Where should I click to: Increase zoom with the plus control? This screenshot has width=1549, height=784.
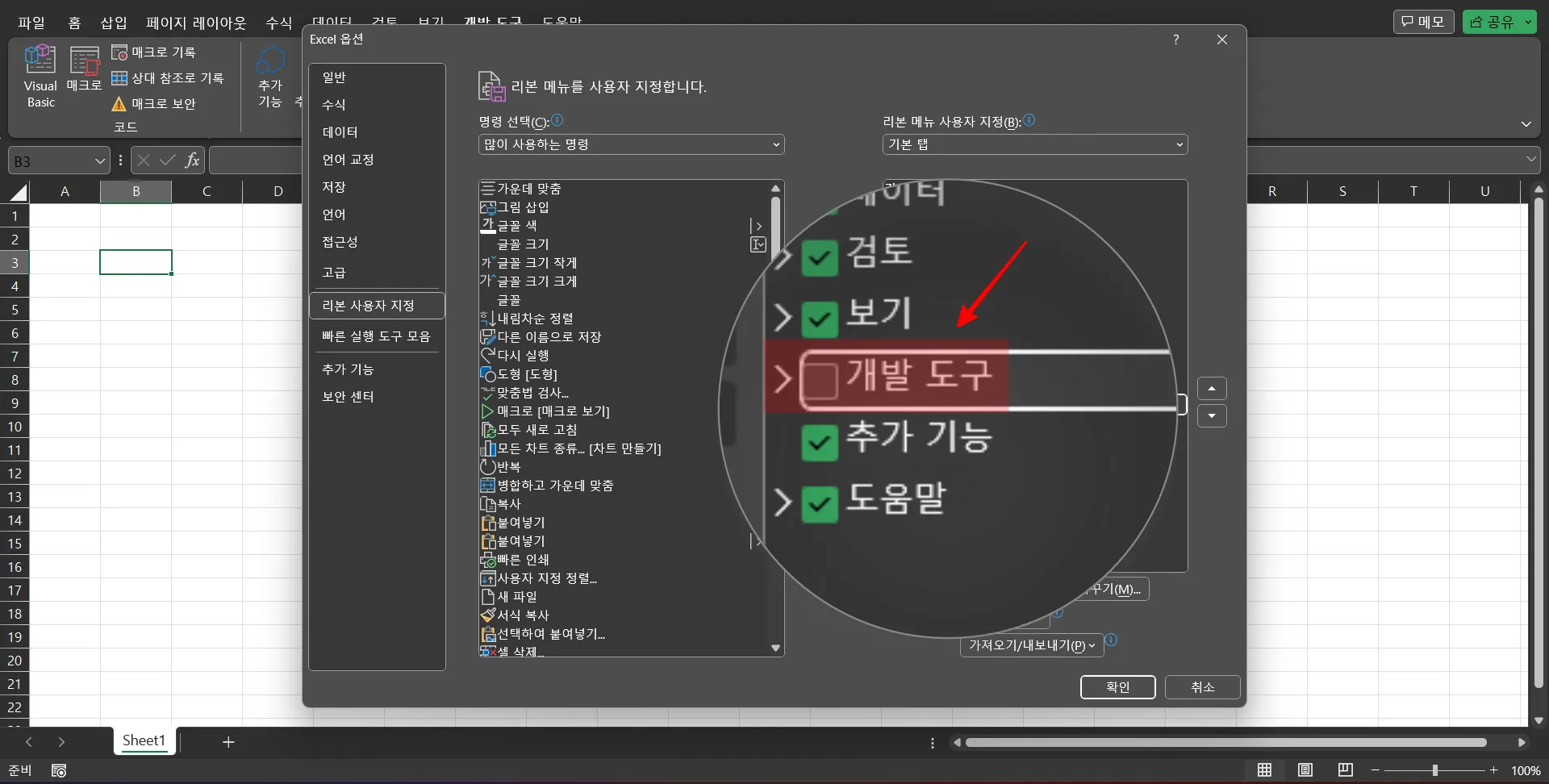pyautogui.click(x=1495, y=770)
